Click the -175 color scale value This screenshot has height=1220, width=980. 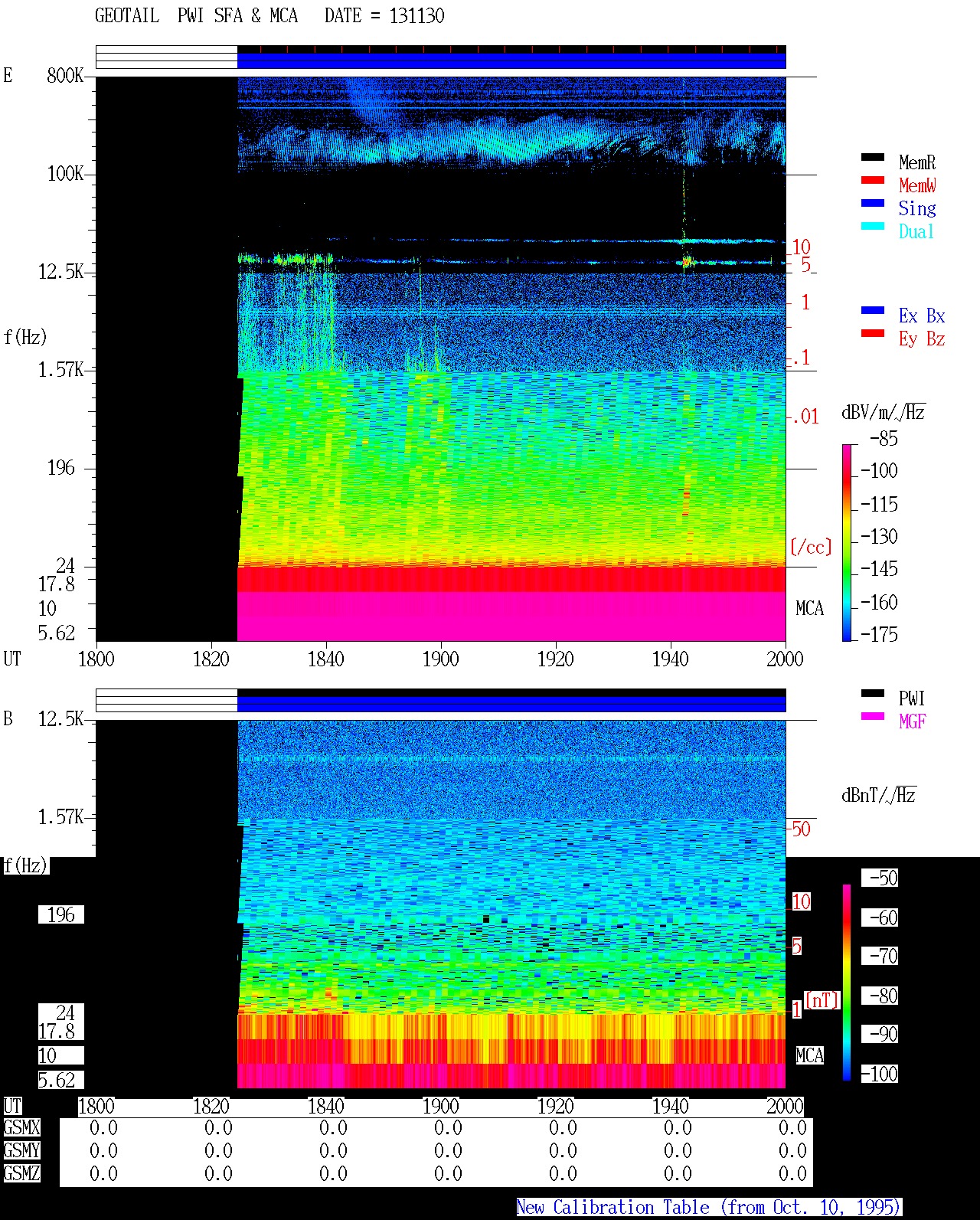point(879,634)
